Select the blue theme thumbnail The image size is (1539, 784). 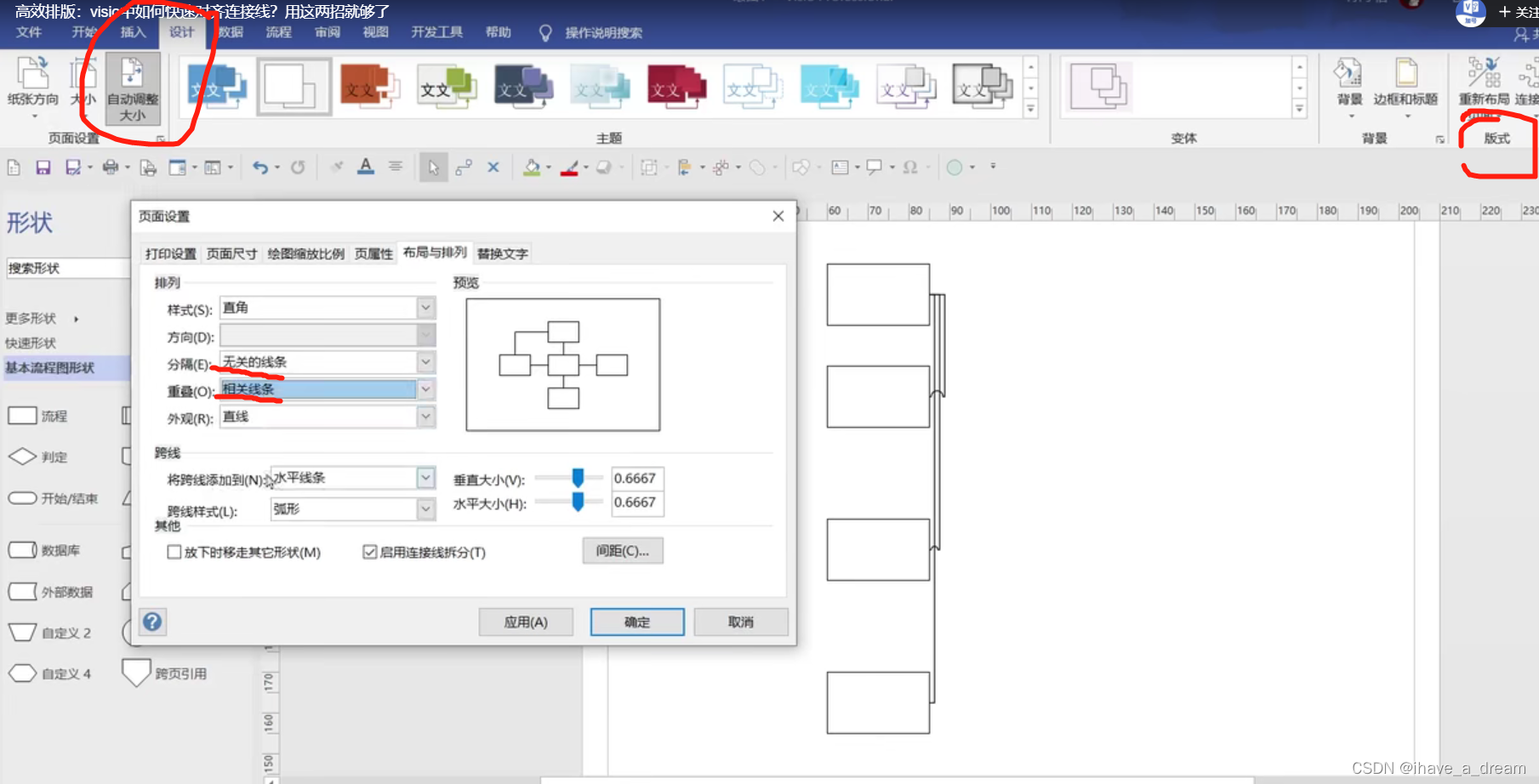pyautogui.click(x=217, y=86)
